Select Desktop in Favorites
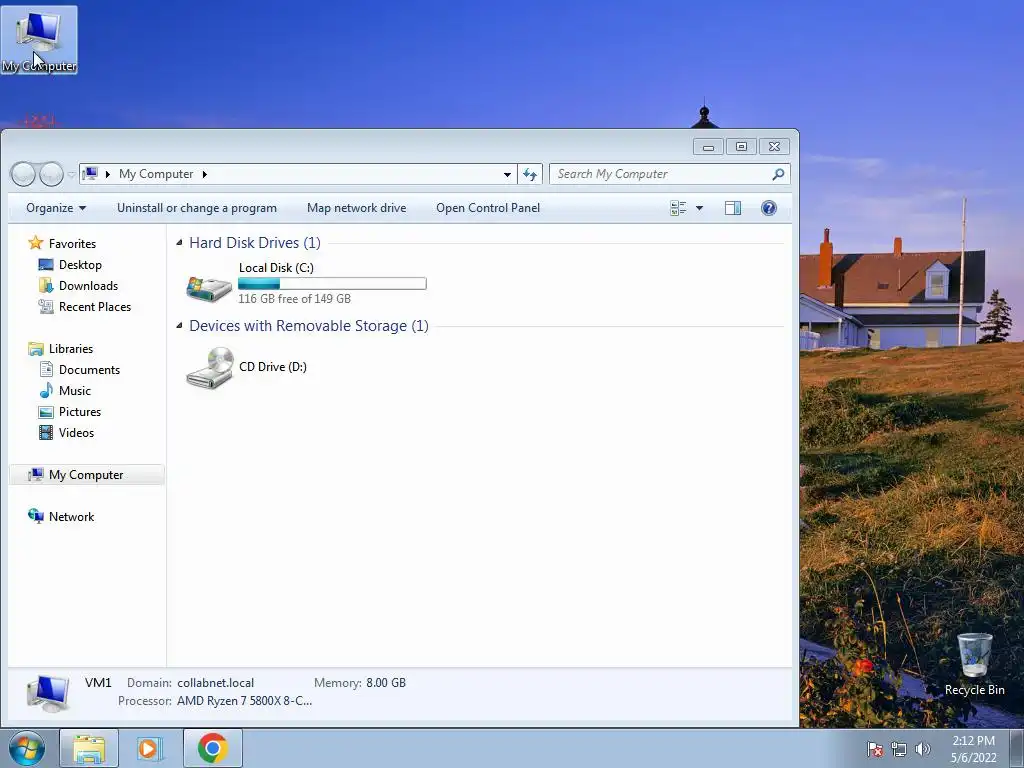 pos(80,264)
